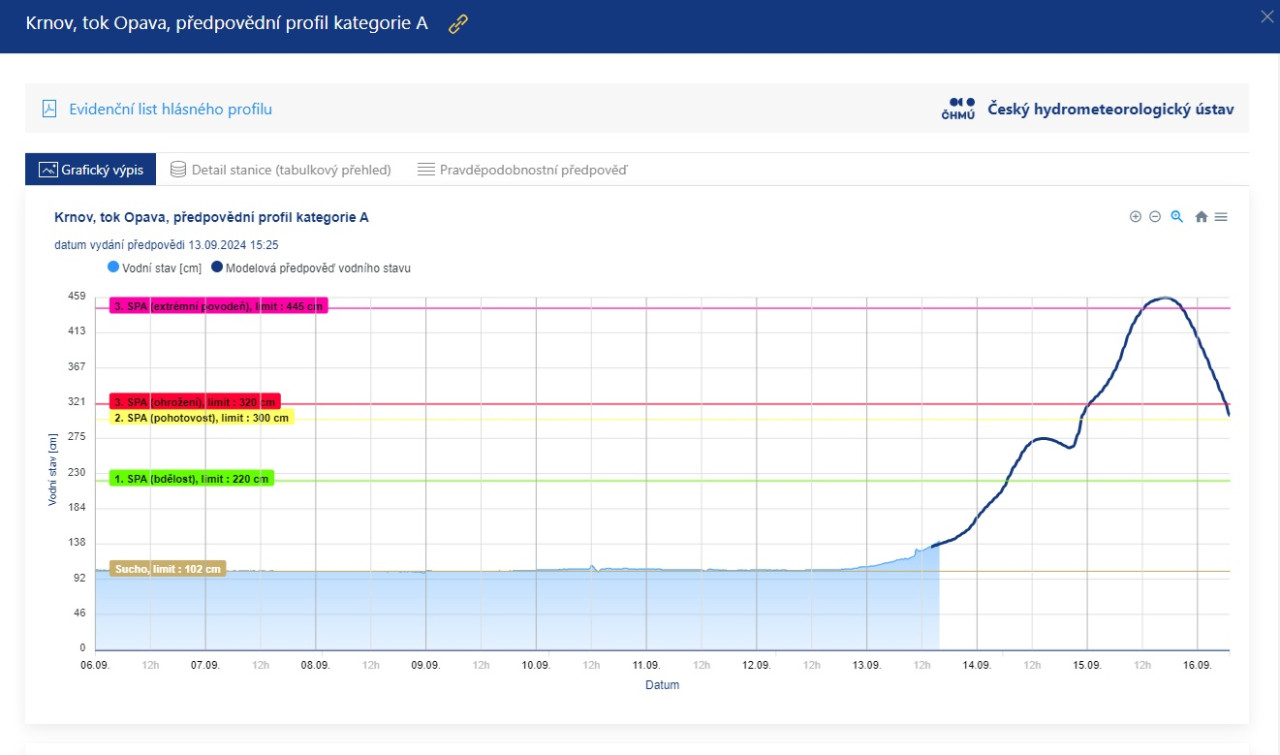Click the lines icon in Pravděpodobnostní předpověď tab
The width and height of the screenshot is (1280, 755).
click(425, 170)
